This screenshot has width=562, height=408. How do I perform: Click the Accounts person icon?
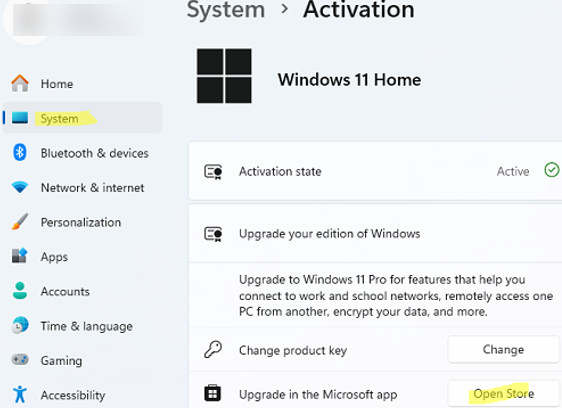[20, 290]
